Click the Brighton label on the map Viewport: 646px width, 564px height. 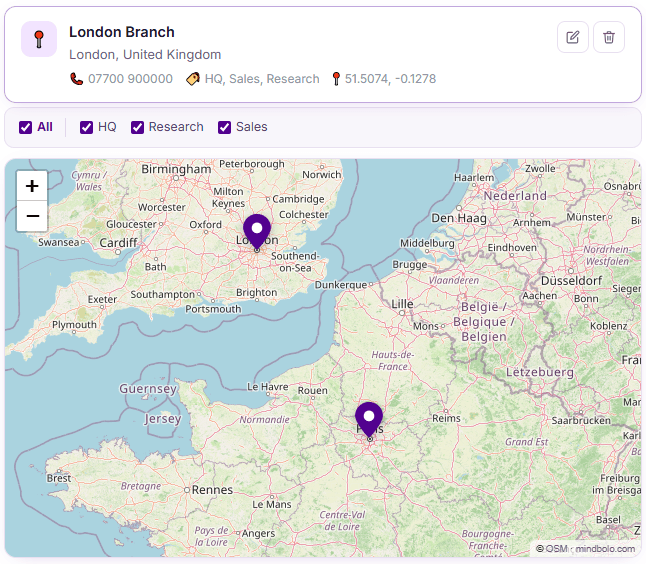(256, 293)
